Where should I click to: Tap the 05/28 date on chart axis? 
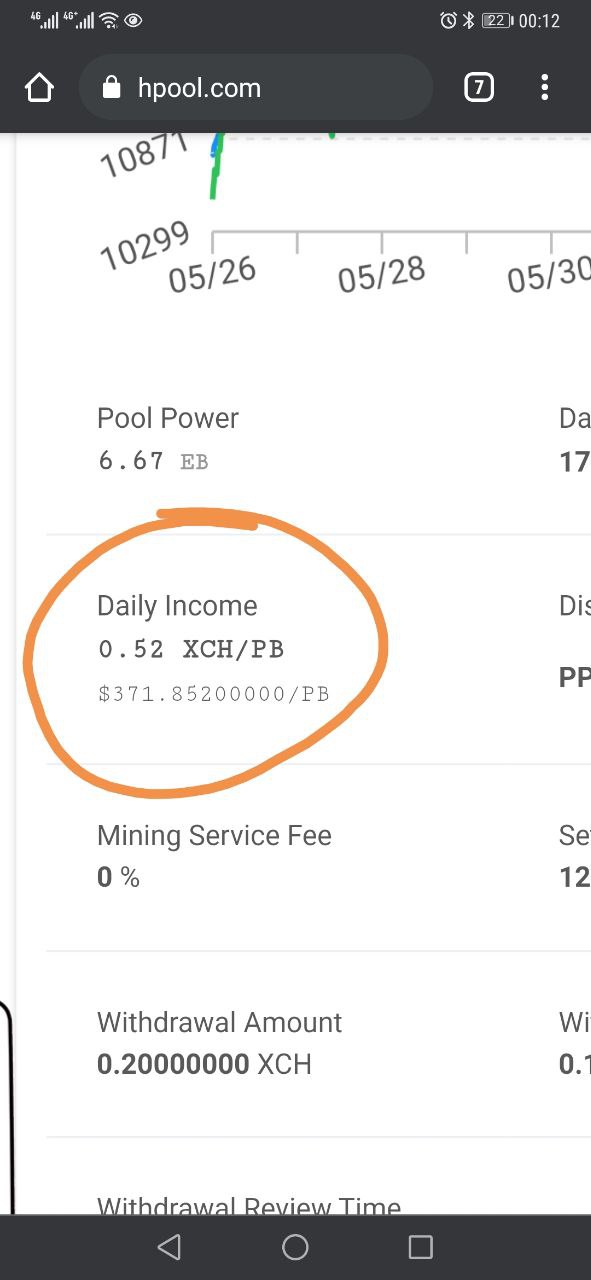click(x=381, y=274)
